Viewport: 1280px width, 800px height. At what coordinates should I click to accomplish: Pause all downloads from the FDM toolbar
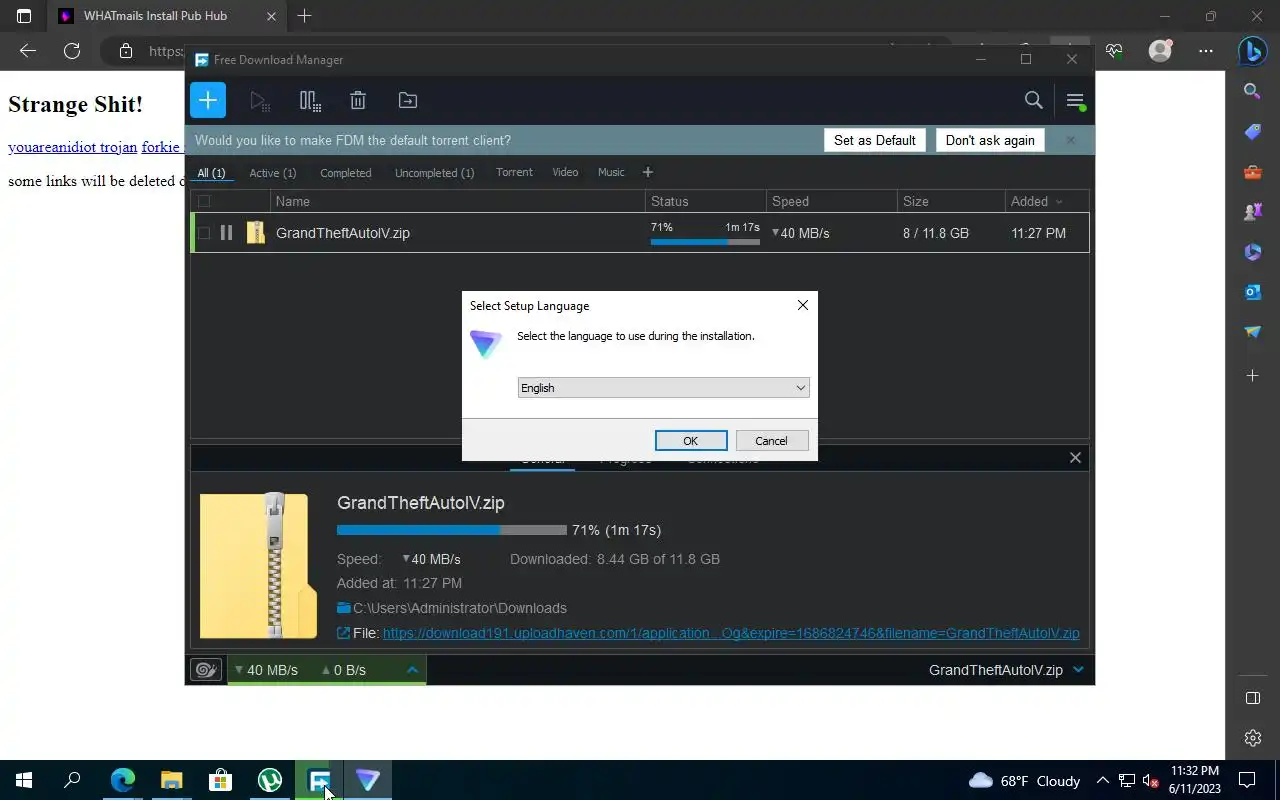(310, 100)
